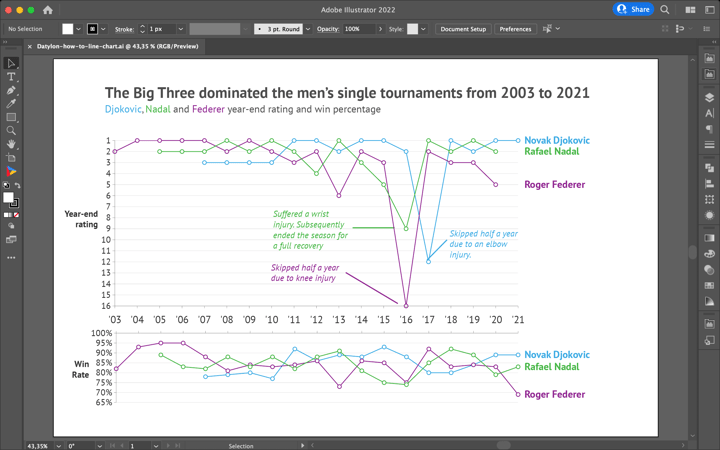This screenshot has width=720, height=450.
Task: Click the fill color swatch in control bar
Action: (68, 29)
